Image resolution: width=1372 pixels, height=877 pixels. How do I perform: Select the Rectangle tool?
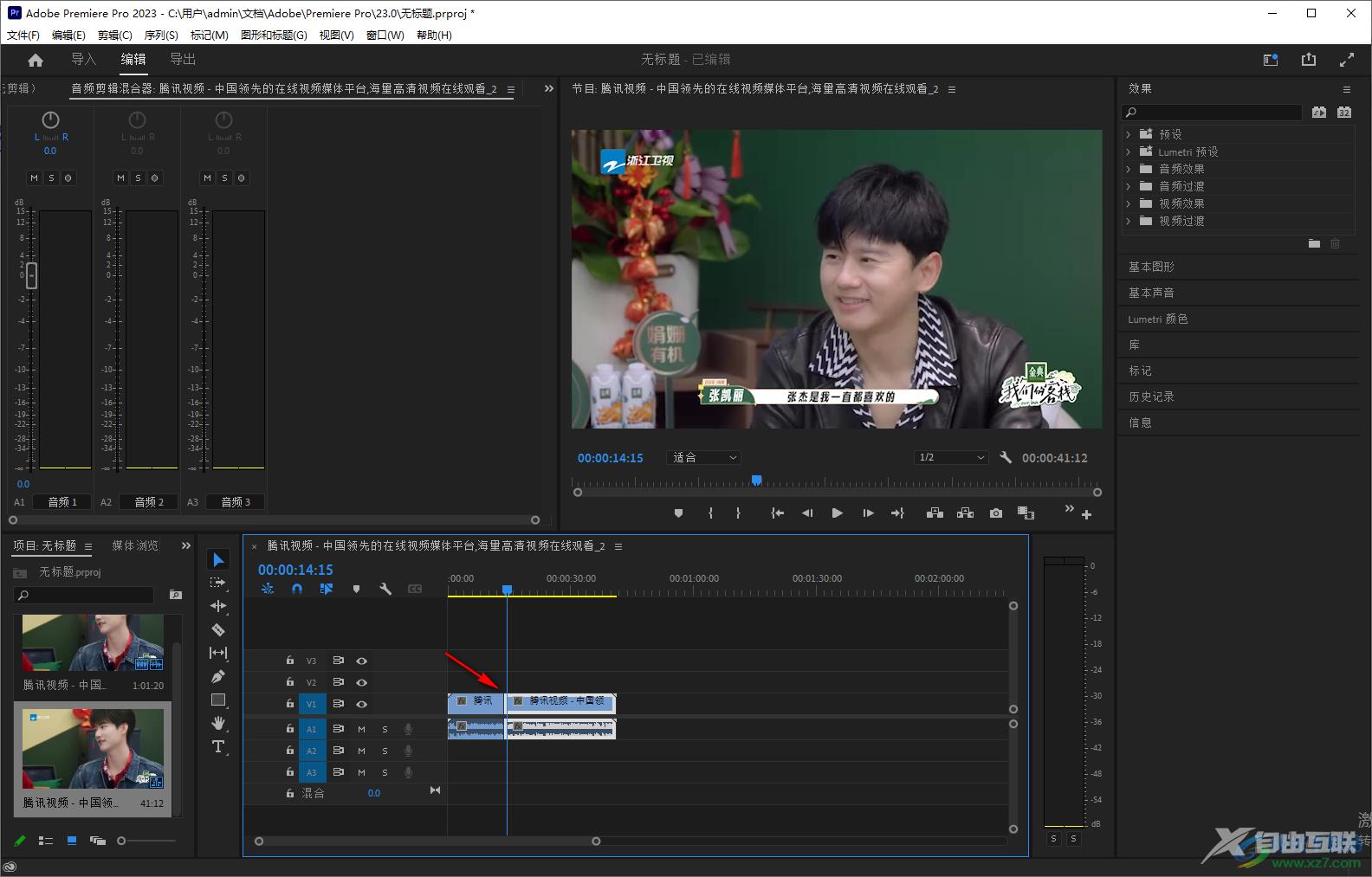tap(218, 700)
